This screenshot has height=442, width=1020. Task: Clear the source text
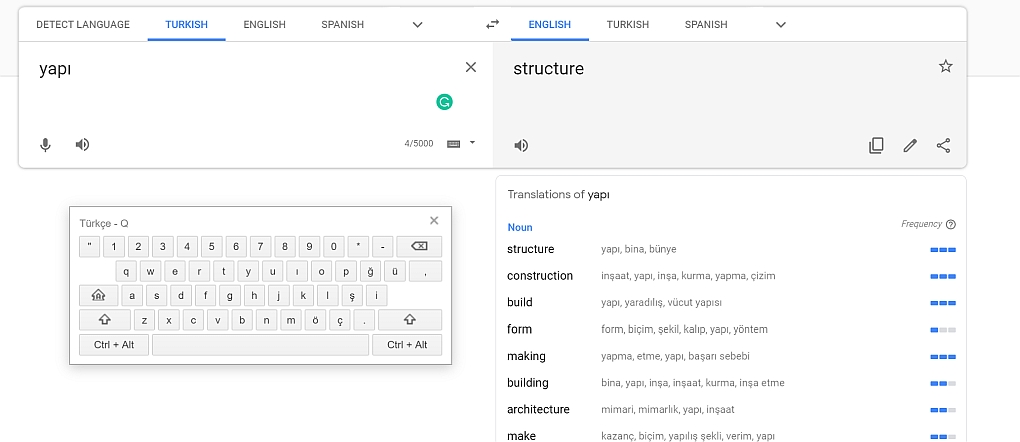471,67
